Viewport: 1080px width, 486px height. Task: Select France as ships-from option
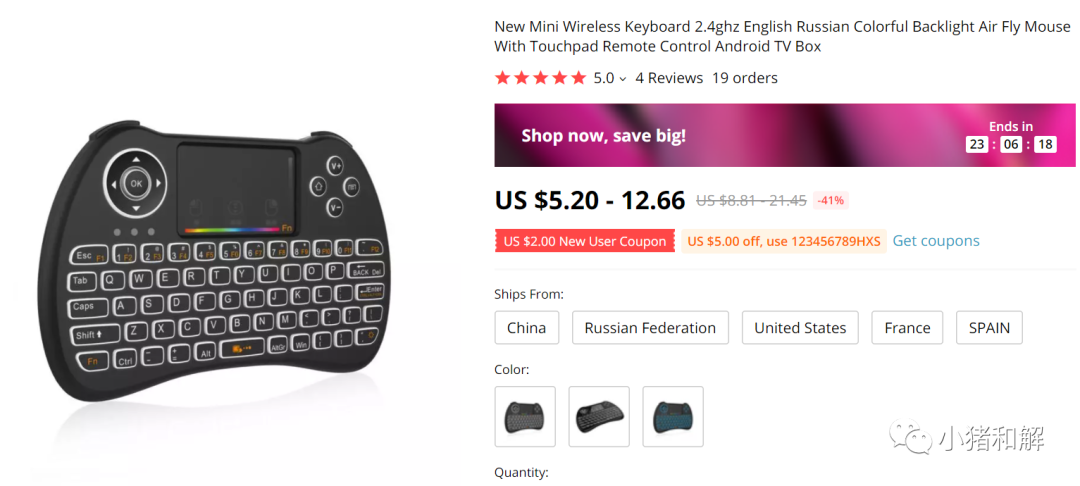(907, 328)
